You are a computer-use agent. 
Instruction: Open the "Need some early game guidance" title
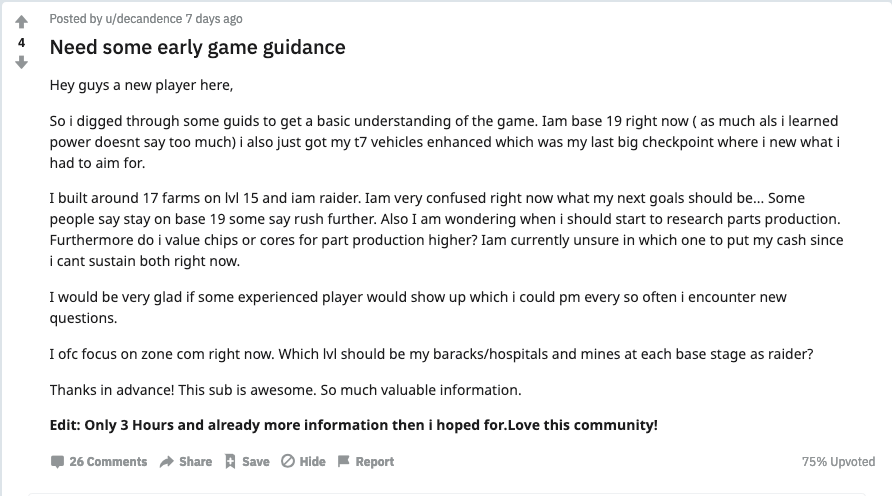[197, 47]
